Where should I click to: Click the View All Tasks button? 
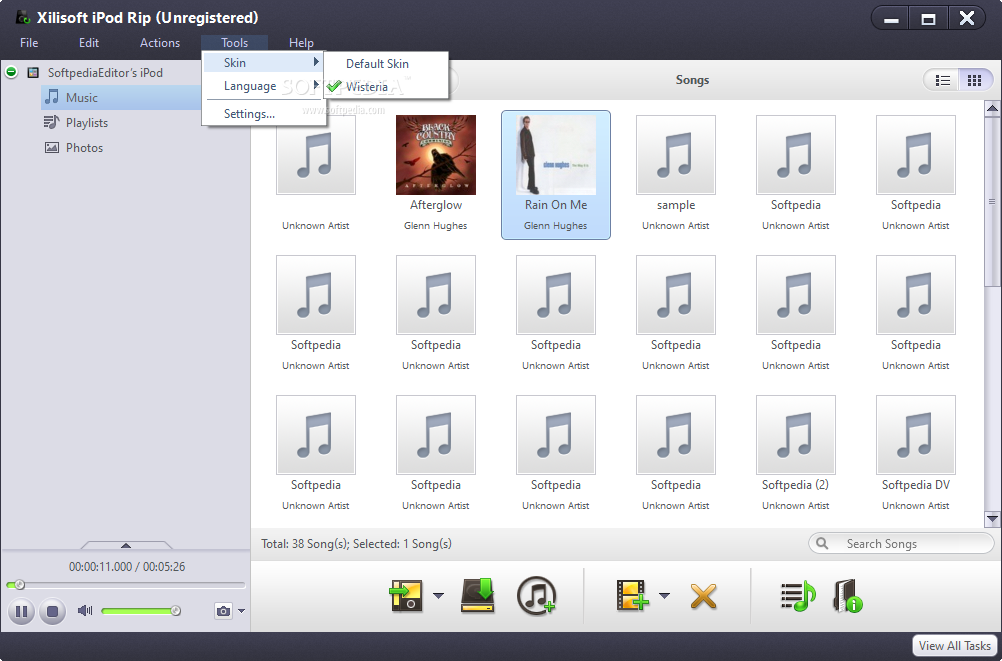click(954, 646)
